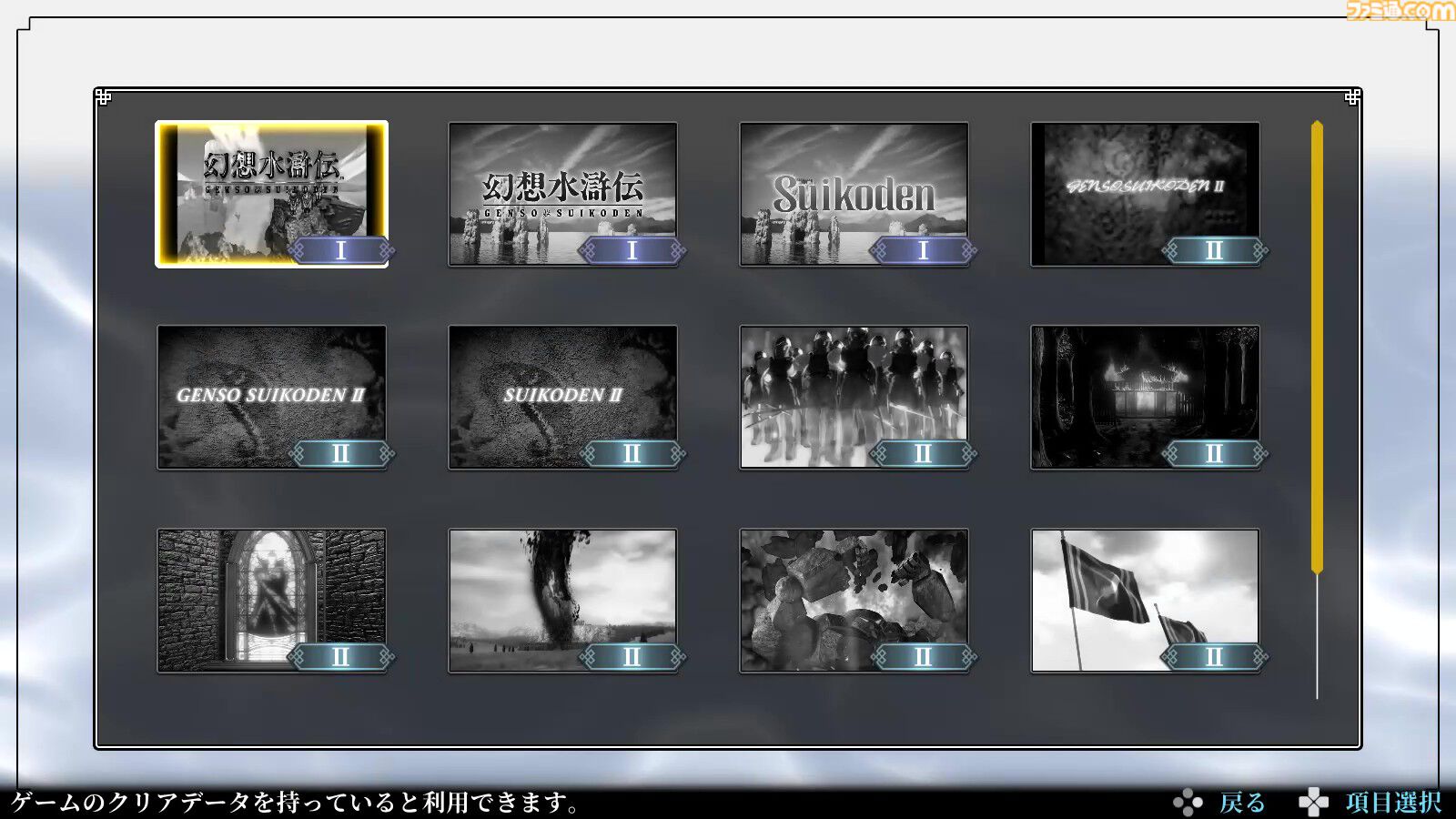The height and width of the screenshot is (819, 1456).
Task: Click the hint text 'ゲームのクリアデータを持っていると利用できます。'
Action: (x=297, y=803)
